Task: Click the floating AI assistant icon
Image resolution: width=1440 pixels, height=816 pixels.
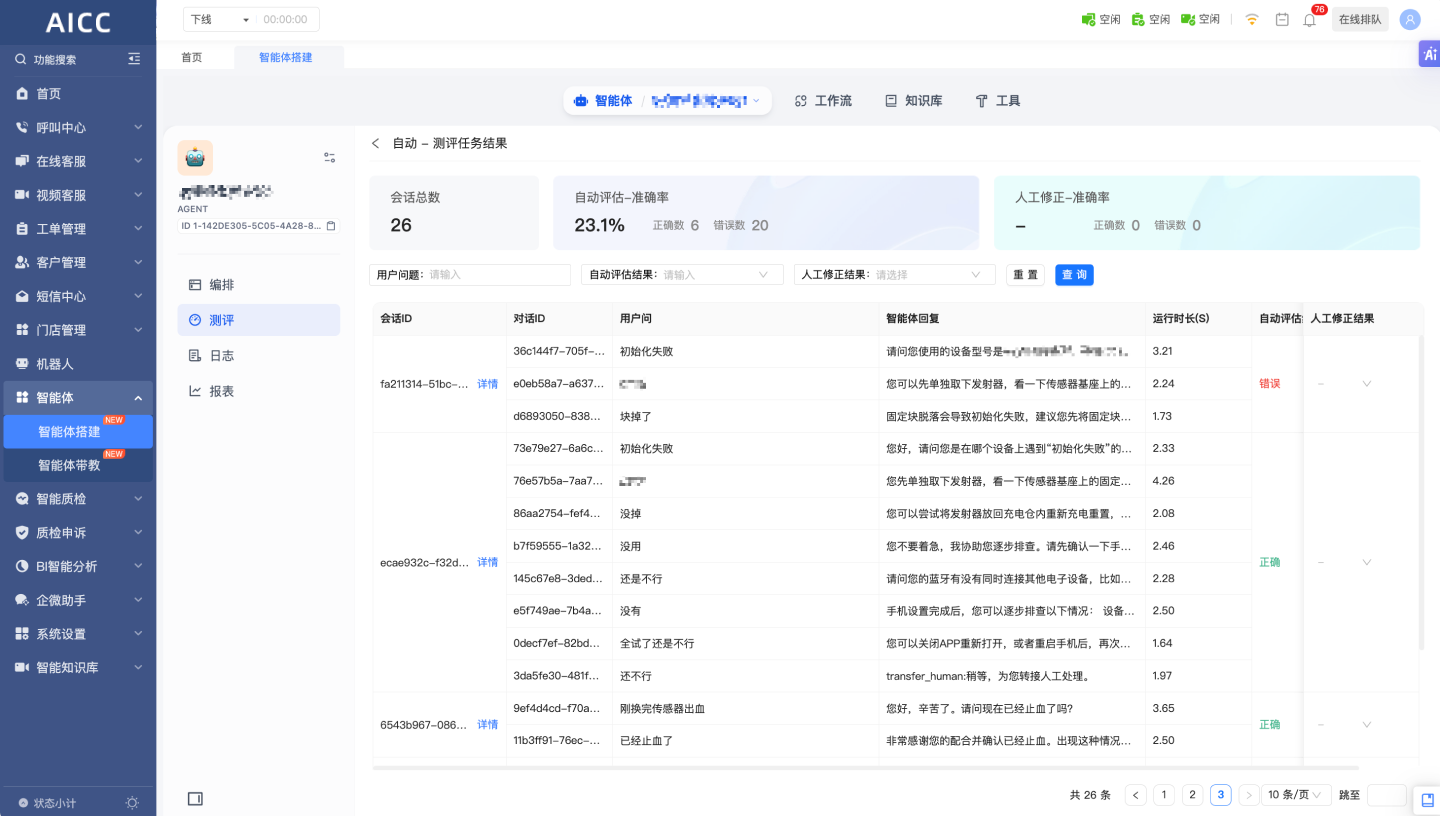Action: click(x=1429, y=55)
